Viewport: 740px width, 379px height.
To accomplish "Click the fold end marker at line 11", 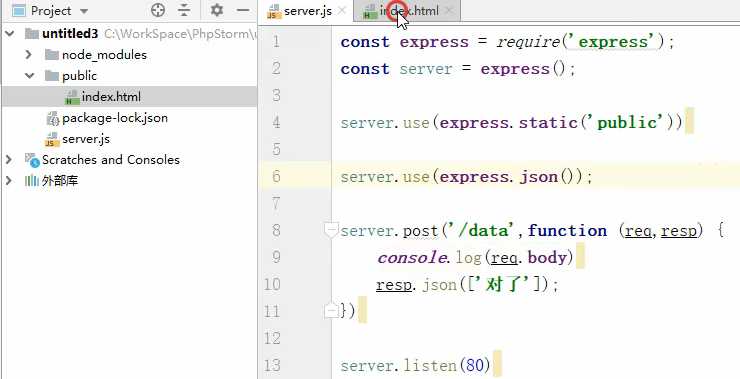I will pyautogui.click(x=331, y=311).
